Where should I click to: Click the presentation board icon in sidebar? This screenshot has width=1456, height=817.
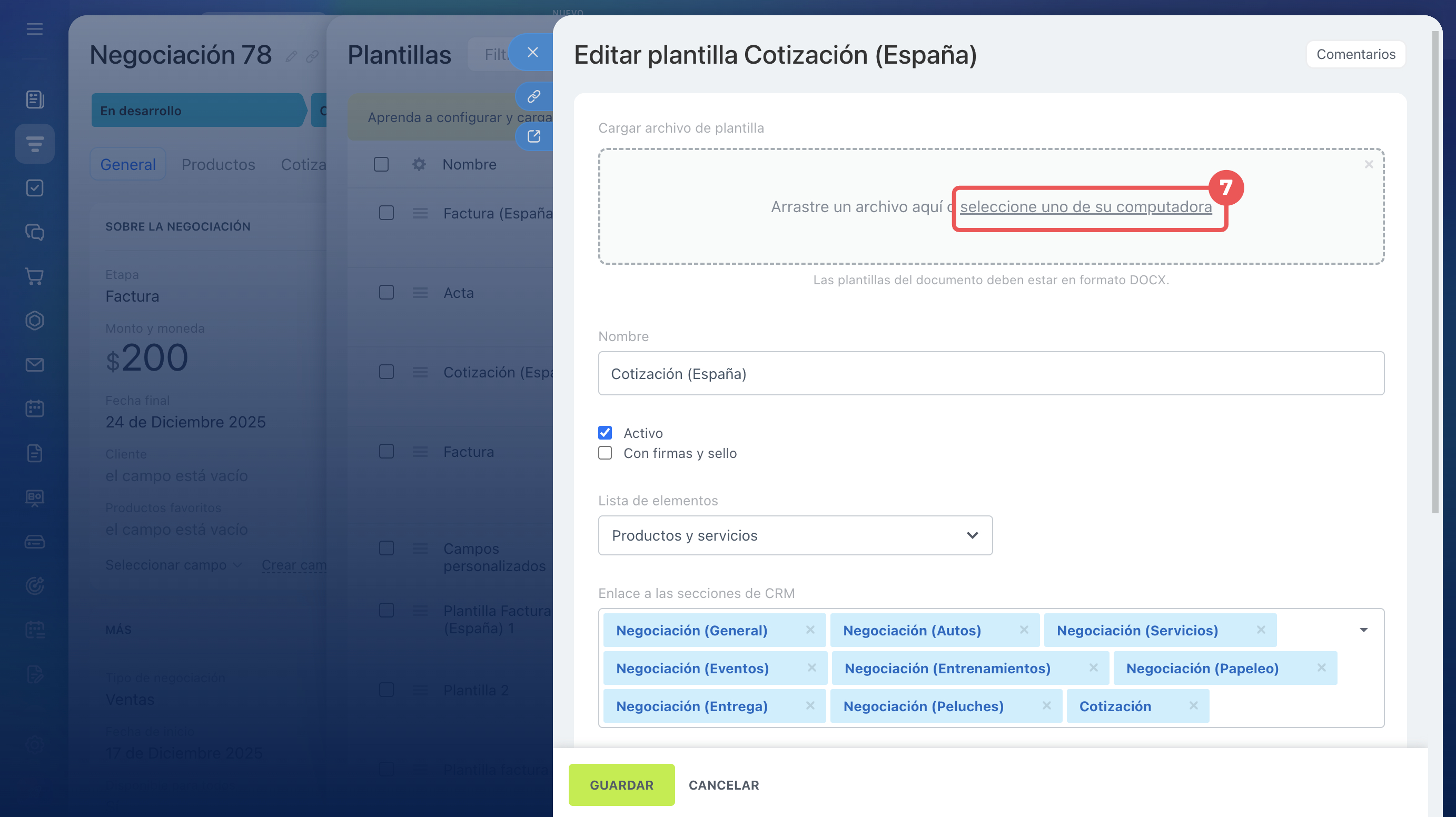[x=34, y=497]
